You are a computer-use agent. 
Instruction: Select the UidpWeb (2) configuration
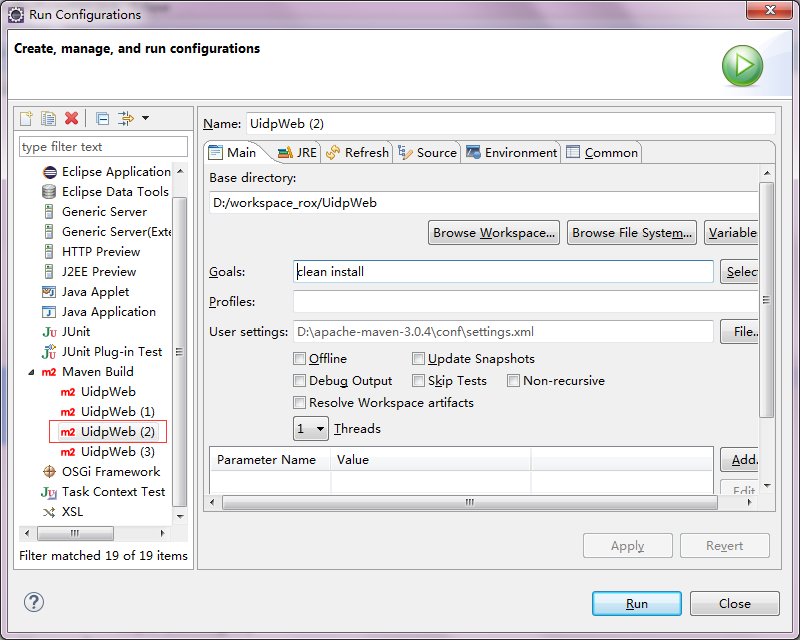tap(108, 432)
